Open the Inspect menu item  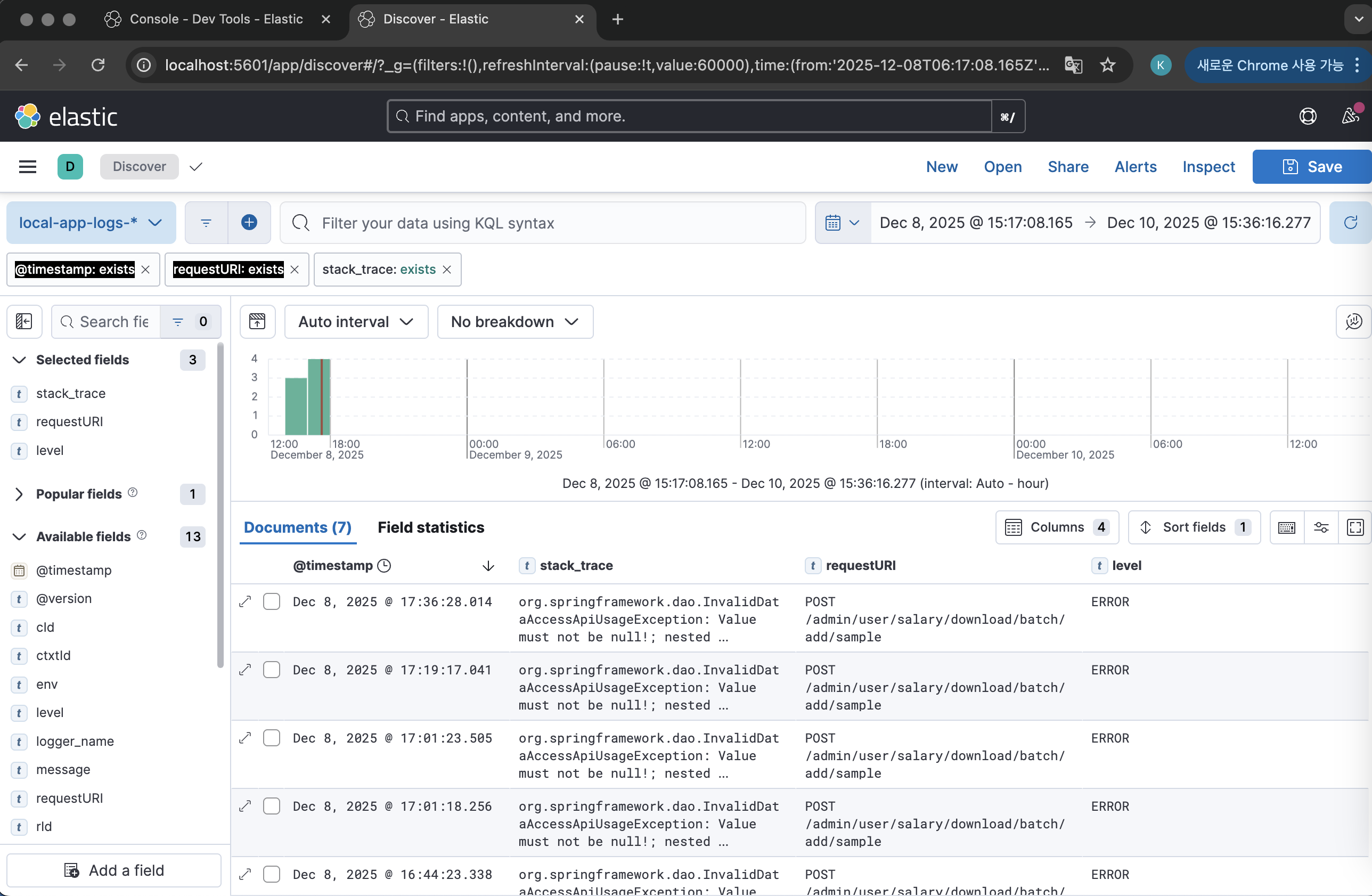(1208, 167)
